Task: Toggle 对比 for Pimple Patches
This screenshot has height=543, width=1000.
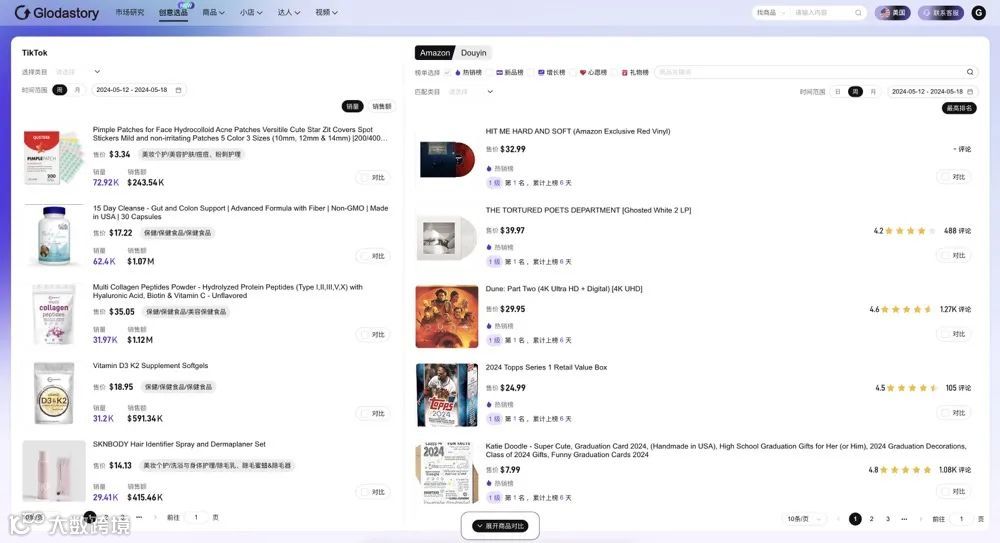Action: click(x=372, y=177)
